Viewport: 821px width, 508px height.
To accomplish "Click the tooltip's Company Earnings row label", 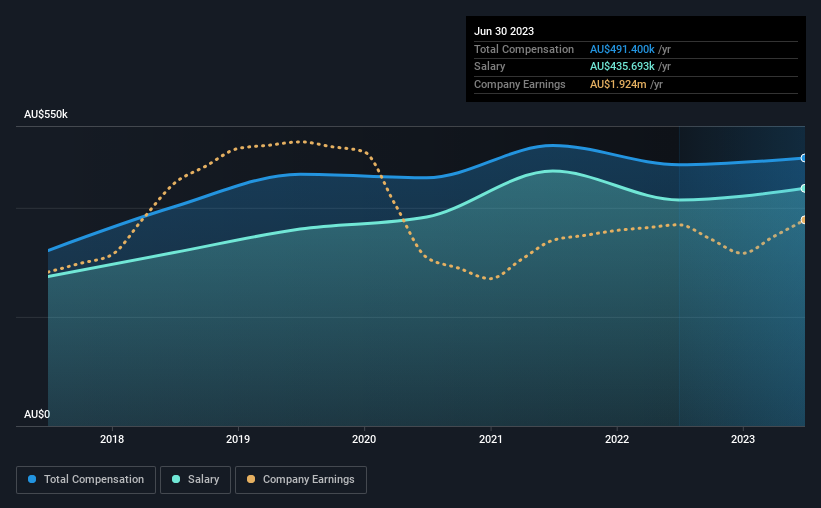I will pyautogui.click(x=519, y=84).
